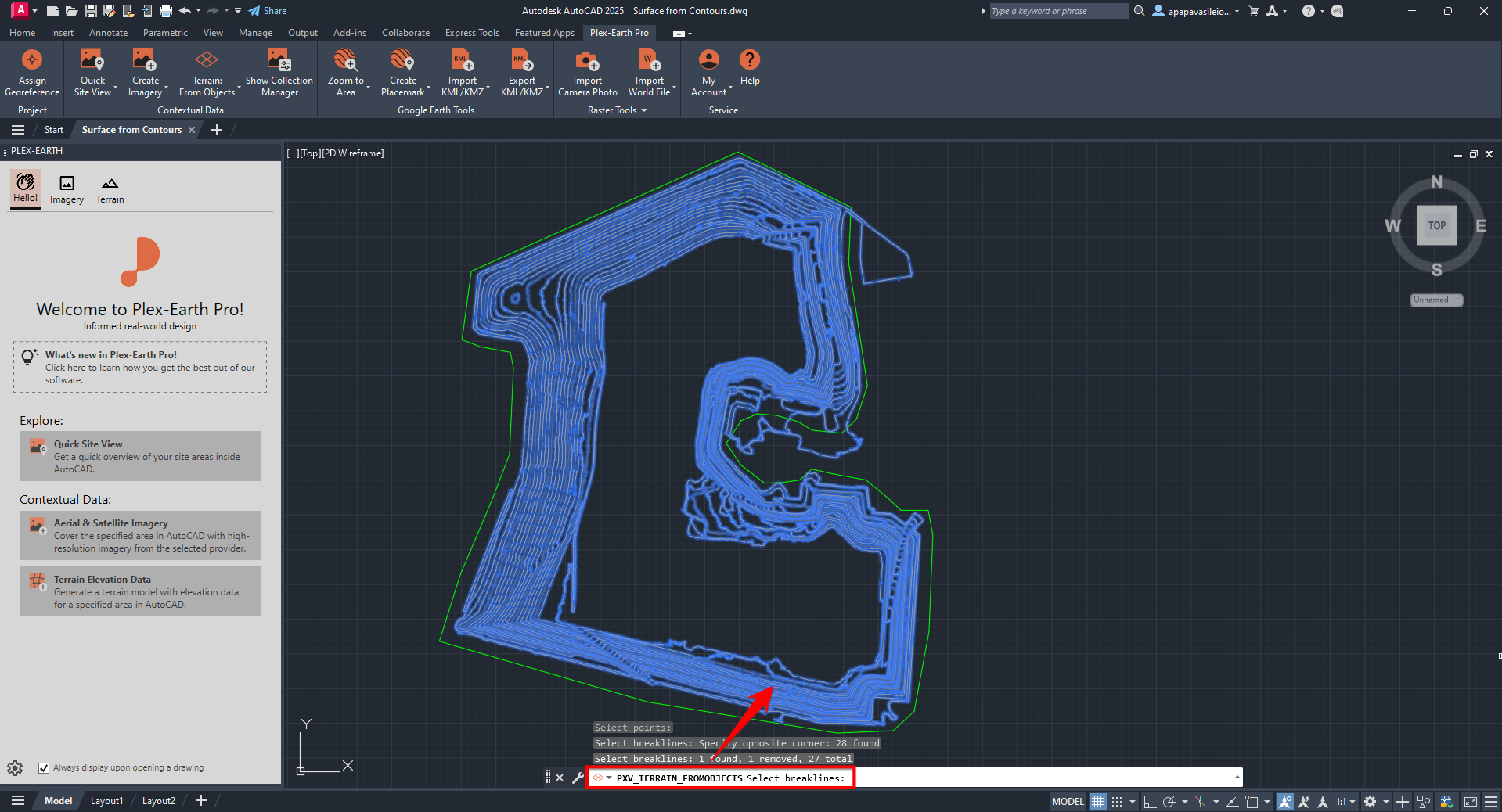
Task: Click the Assign Georeference icon
Action: [x=32, y=60]
